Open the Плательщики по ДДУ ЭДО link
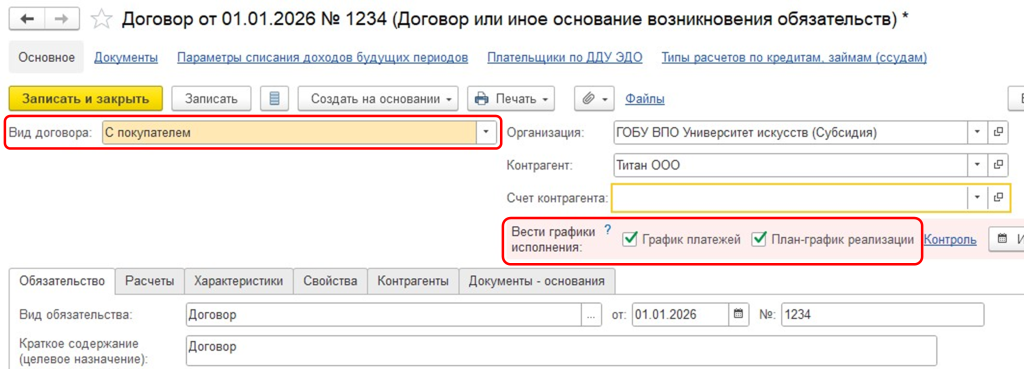1024x369 pixels. pyautogui.click(x=565, y=57)
